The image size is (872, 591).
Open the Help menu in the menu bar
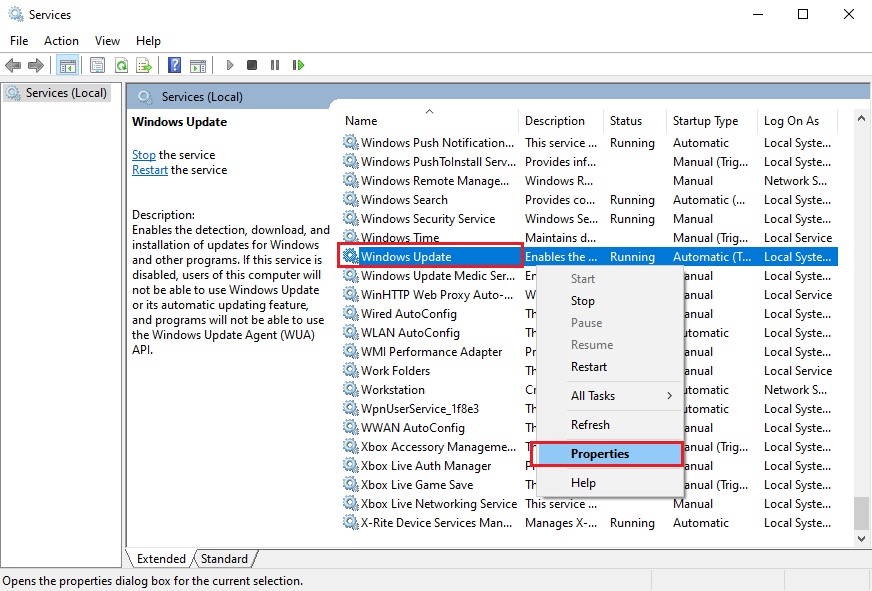pyautogui.click(x=148, y=41)
